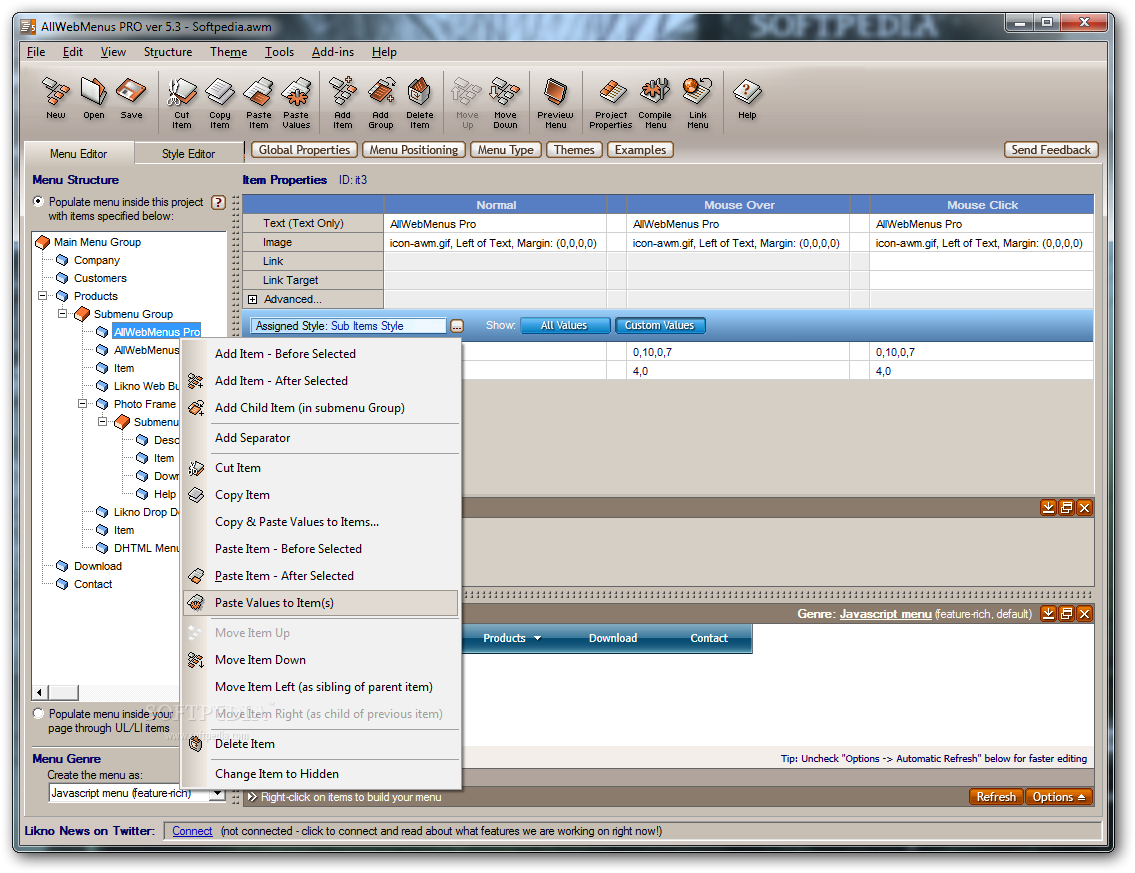The image size is (1135, 873).
Task: Click the New project toolbar icon
Action: 56,98
